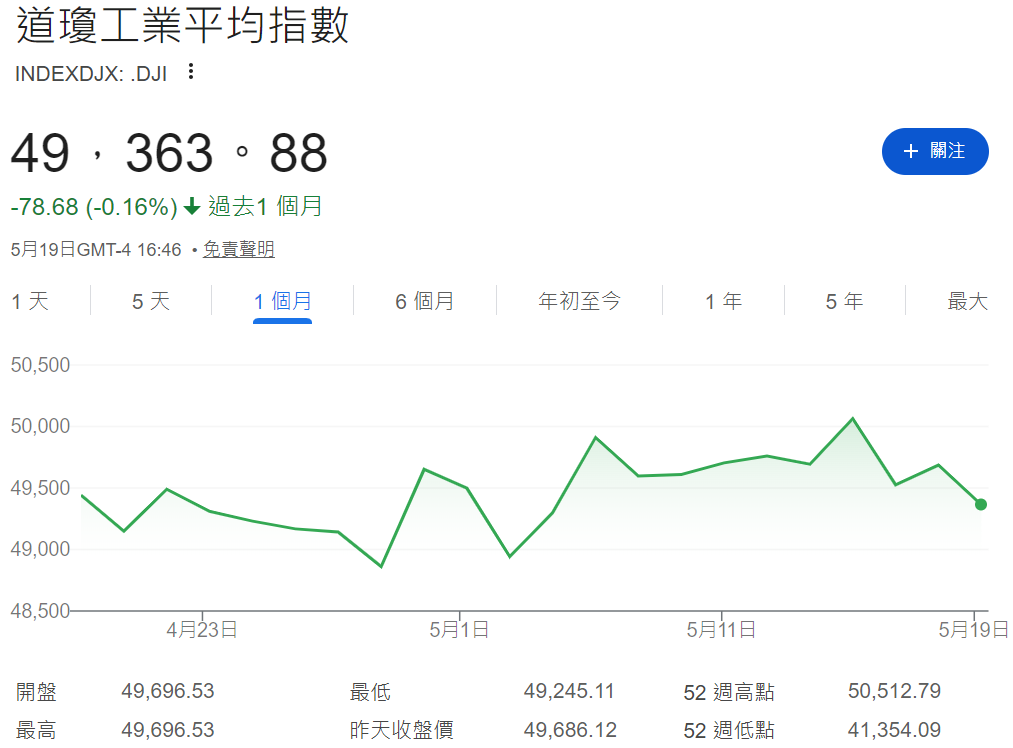Image resolution: width=1013 pixels, height=748 pixels.
Task: Switch to the 1 年 range tab
Action: (x=723, y=301)
